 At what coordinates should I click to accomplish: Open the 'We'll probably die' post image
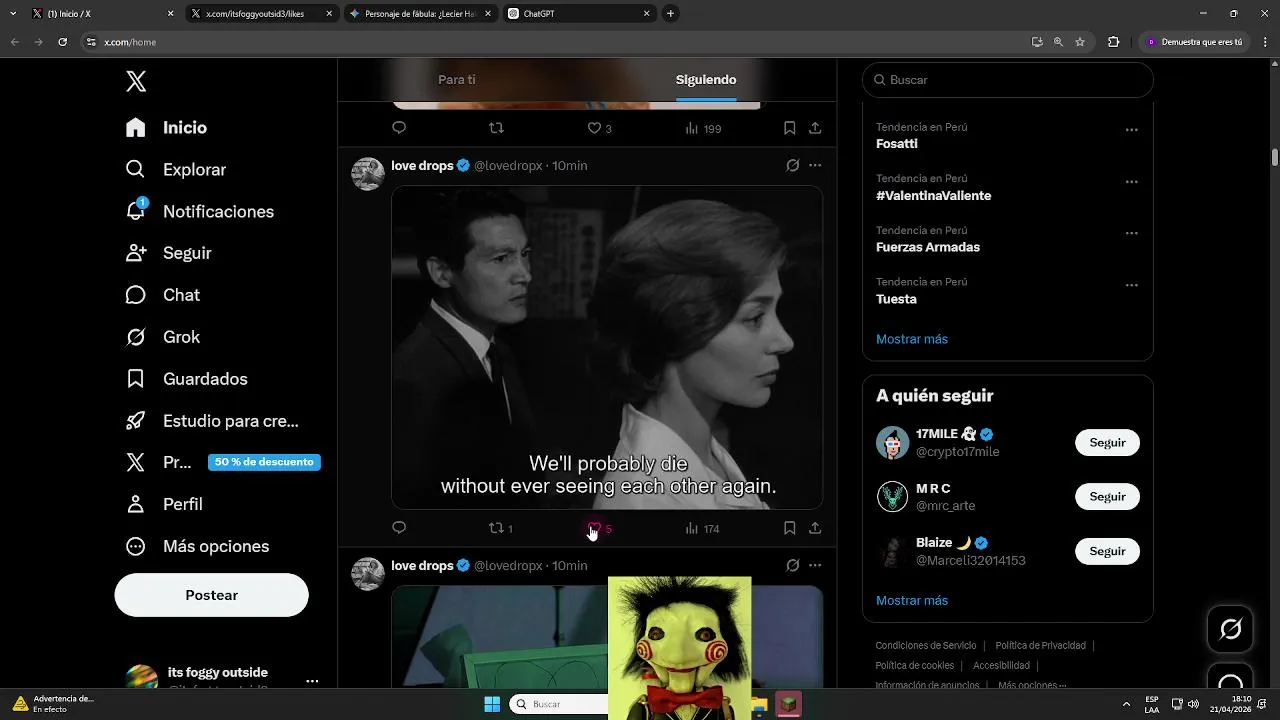(x=607, y=347)
